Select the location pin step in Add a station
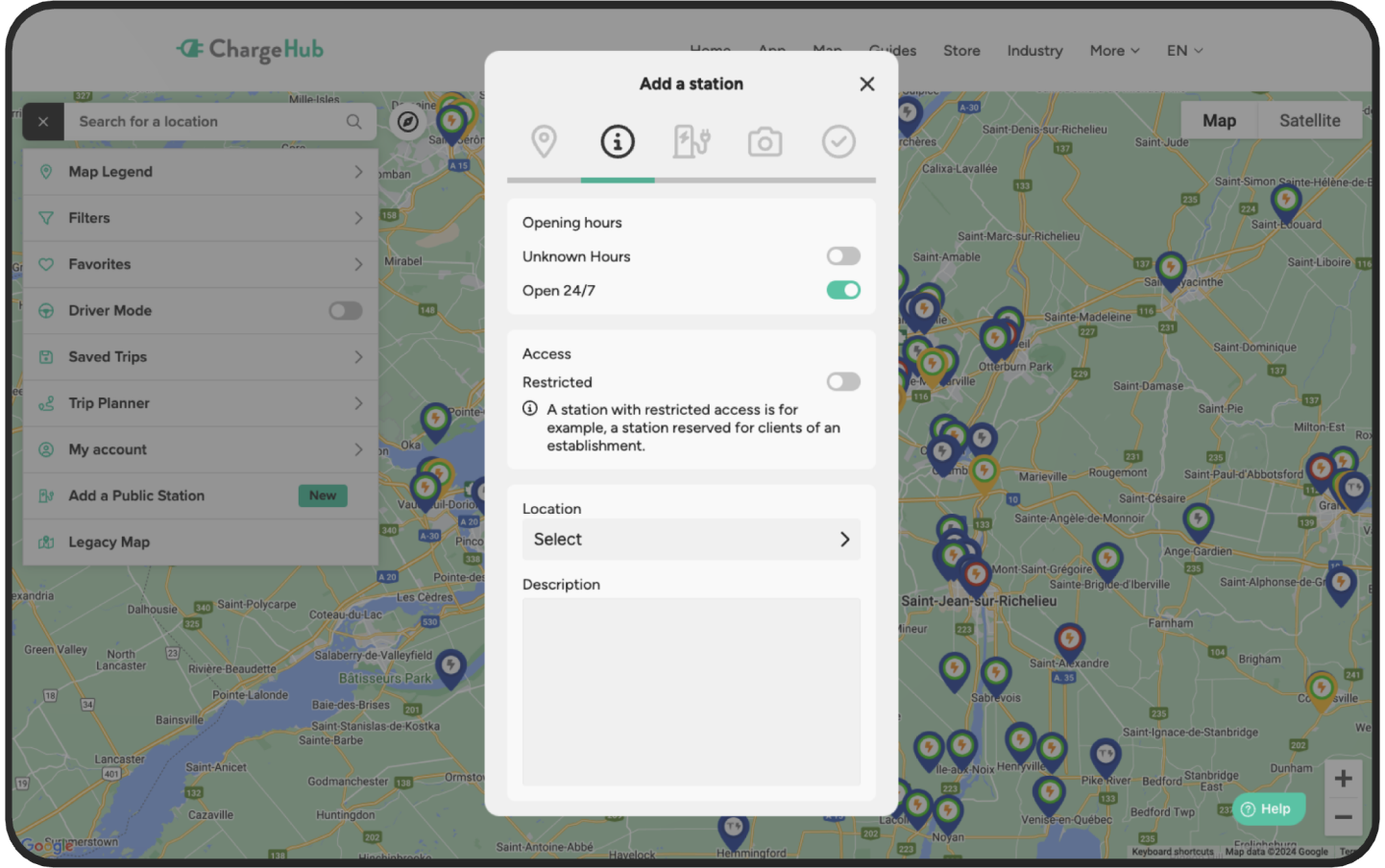 coord(544,141)
